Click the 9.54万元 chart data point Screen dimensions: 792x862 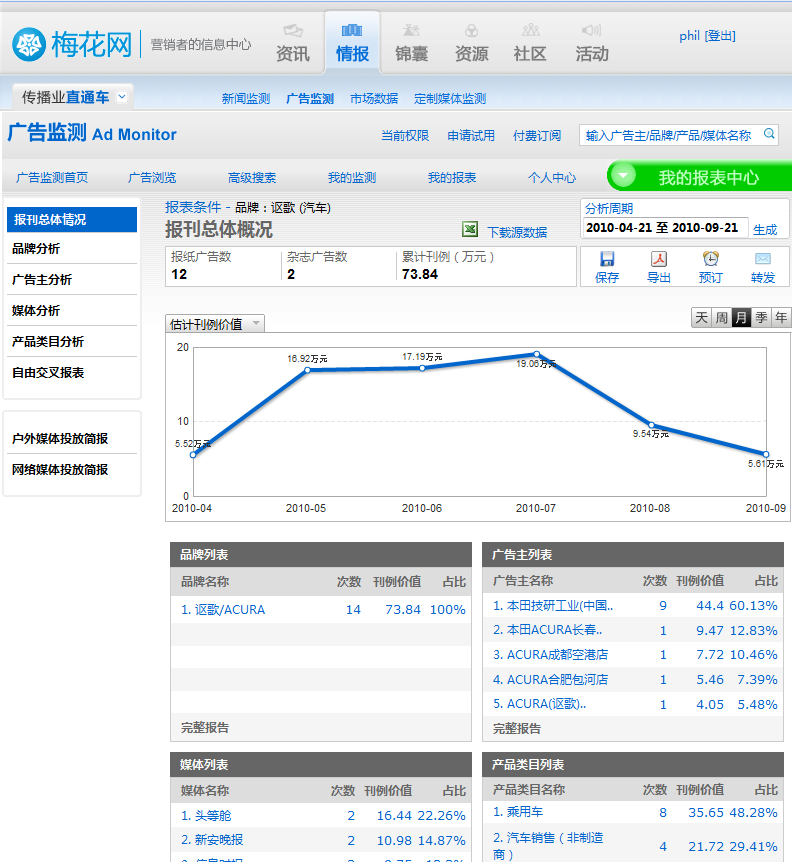[x=651, y=425]
